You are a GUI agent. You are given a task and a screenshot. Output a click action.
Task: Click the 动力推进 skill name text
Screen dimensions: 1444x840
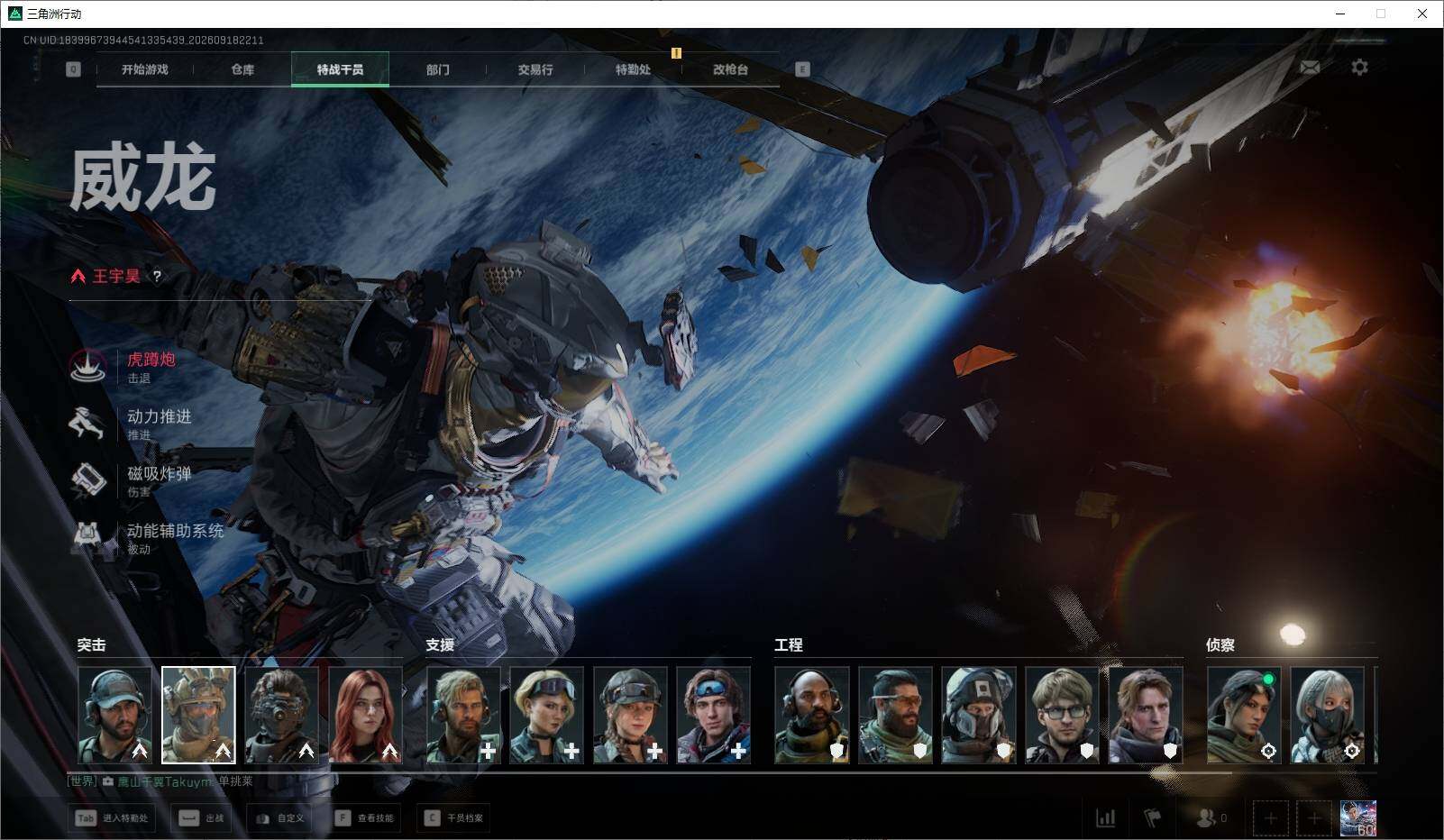tap(160, 416)
